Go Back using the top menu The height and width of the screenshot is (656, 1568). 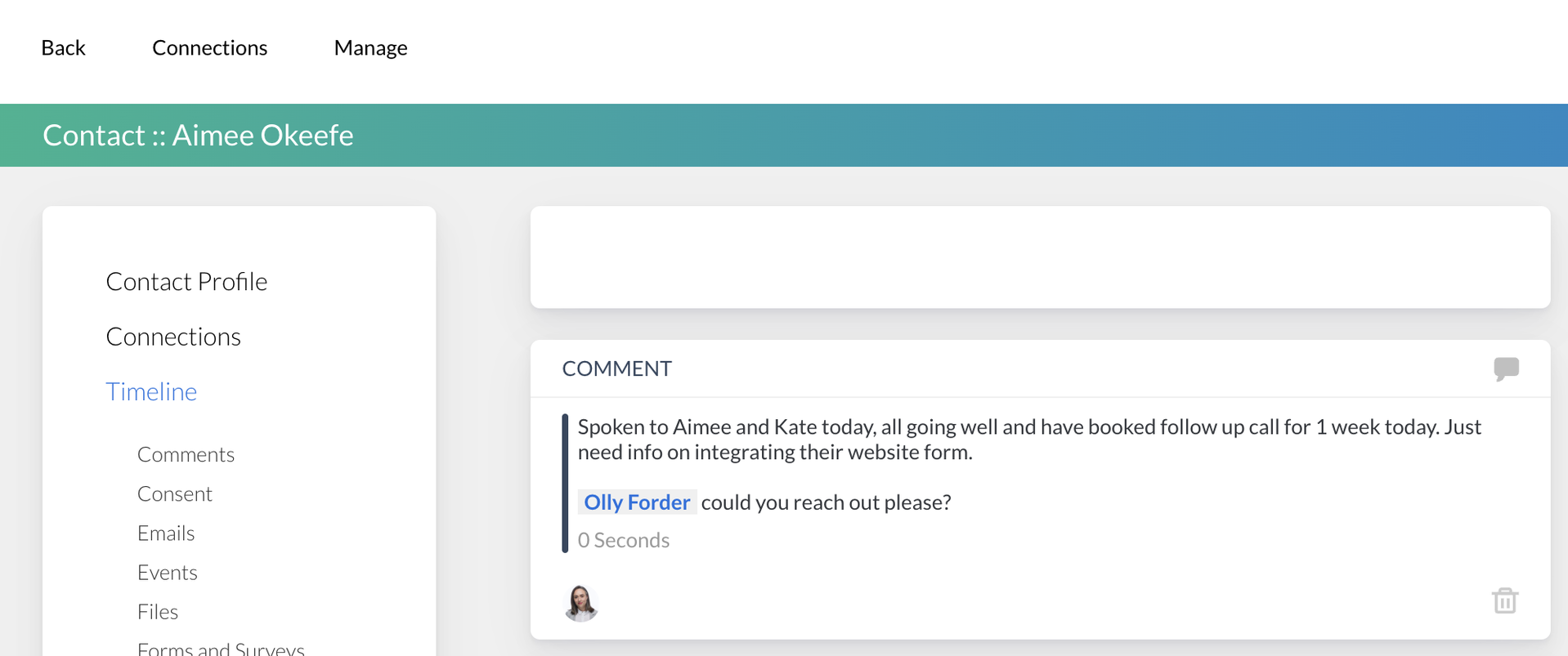coord(63,48)
